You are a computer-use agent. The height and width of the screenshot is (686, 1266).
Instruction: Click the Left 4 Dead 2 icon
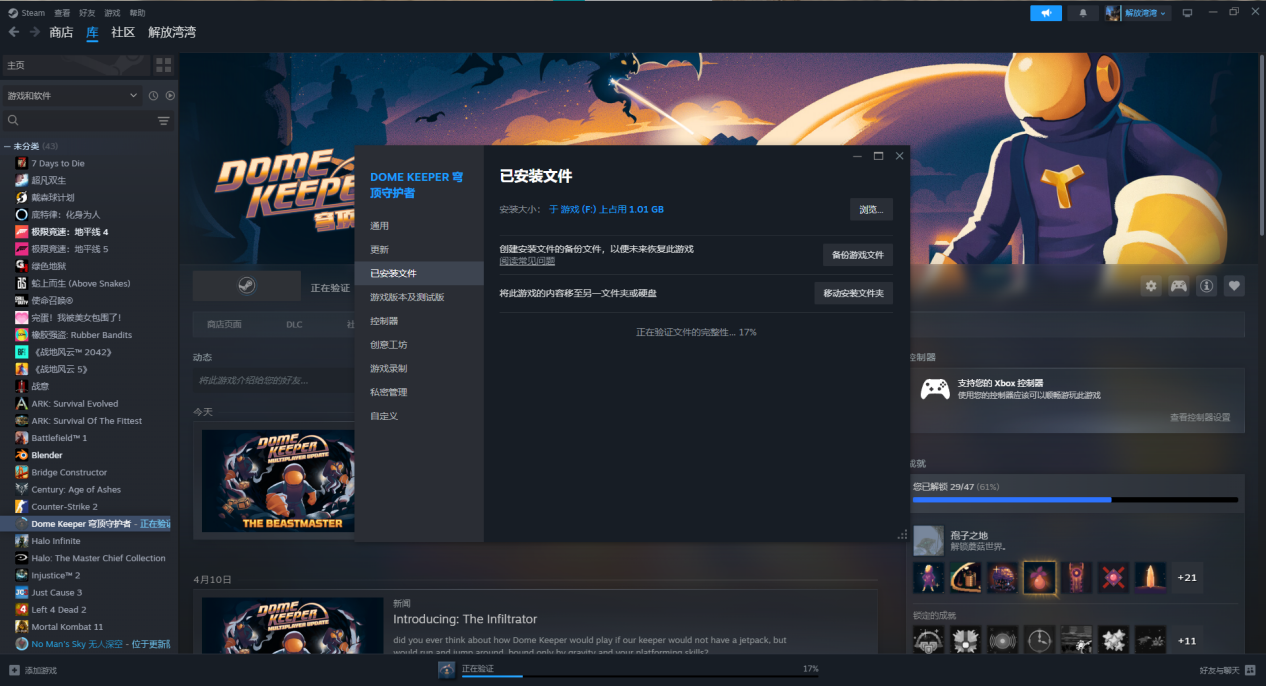21,609
